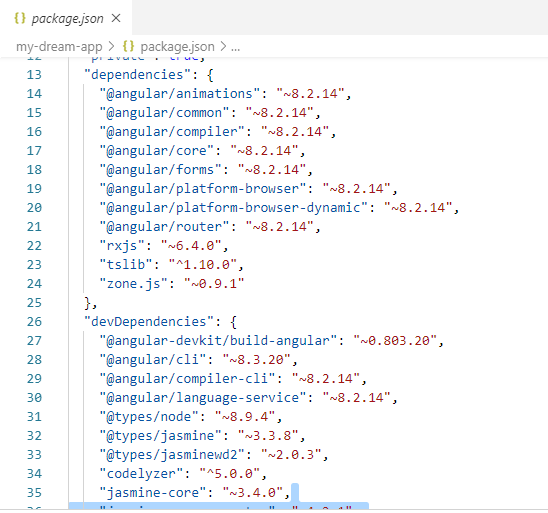
Task: Click the "dependencies" key text
Action: pos(137,74)
